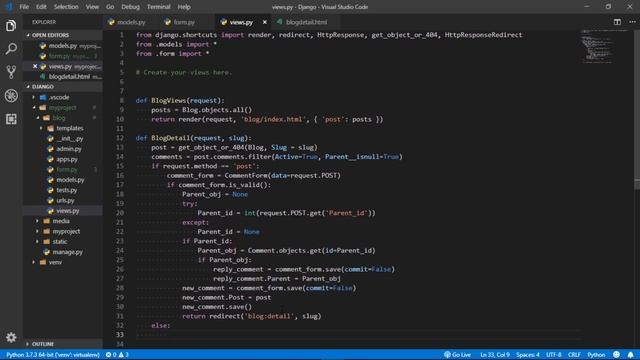Click Spaces: 4 indentation setting
Screen dimensions: 640x360
[528, 355]
